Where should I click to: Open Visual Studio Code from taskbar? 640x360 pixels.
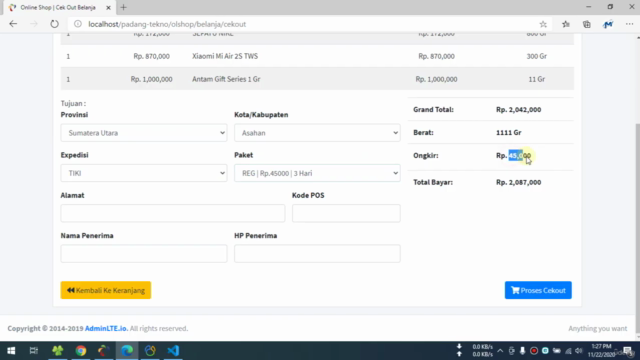click(173, 351)
